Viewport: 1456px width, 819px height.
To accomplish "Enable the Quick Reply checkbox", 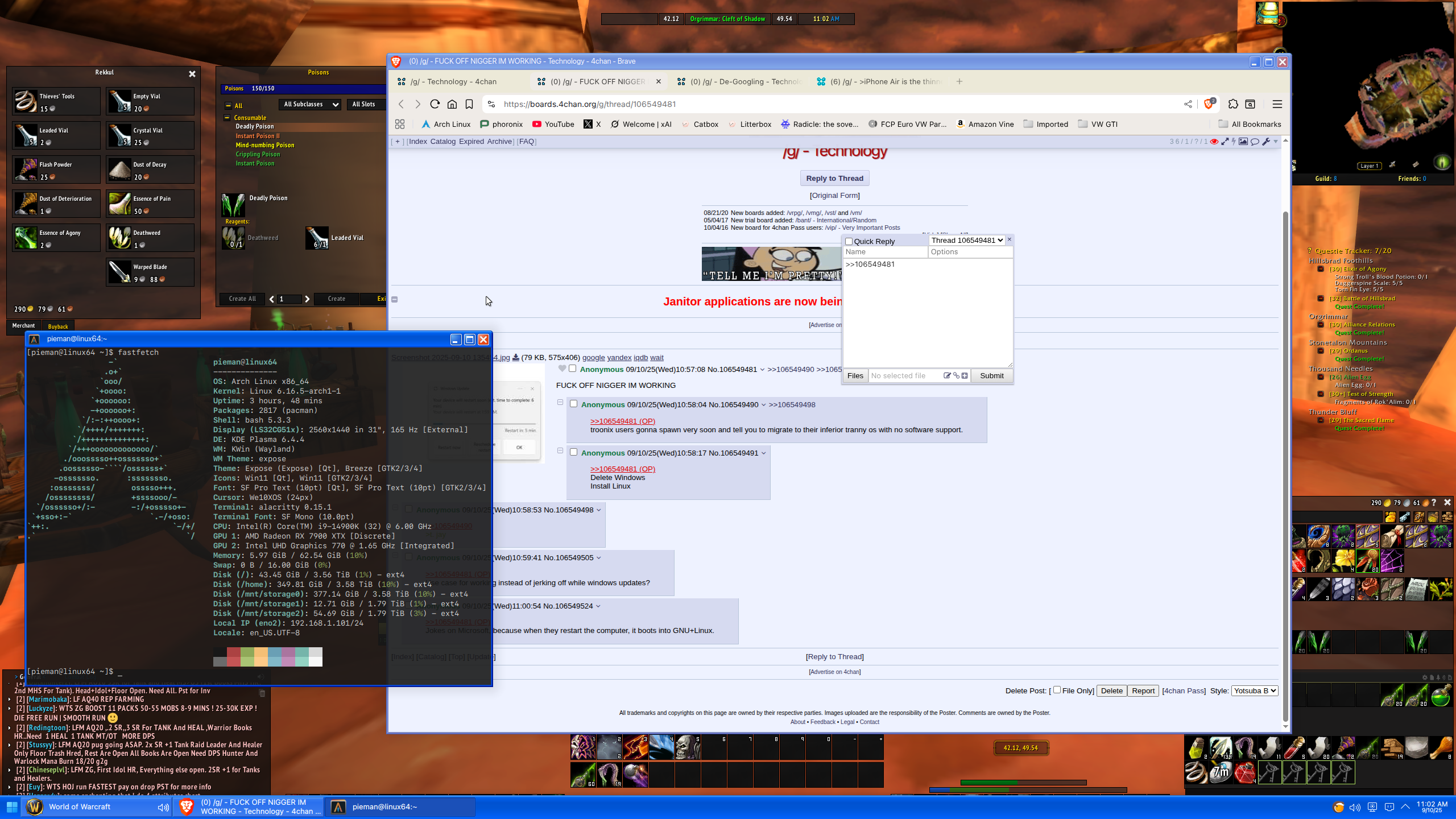I will (849, 242).
